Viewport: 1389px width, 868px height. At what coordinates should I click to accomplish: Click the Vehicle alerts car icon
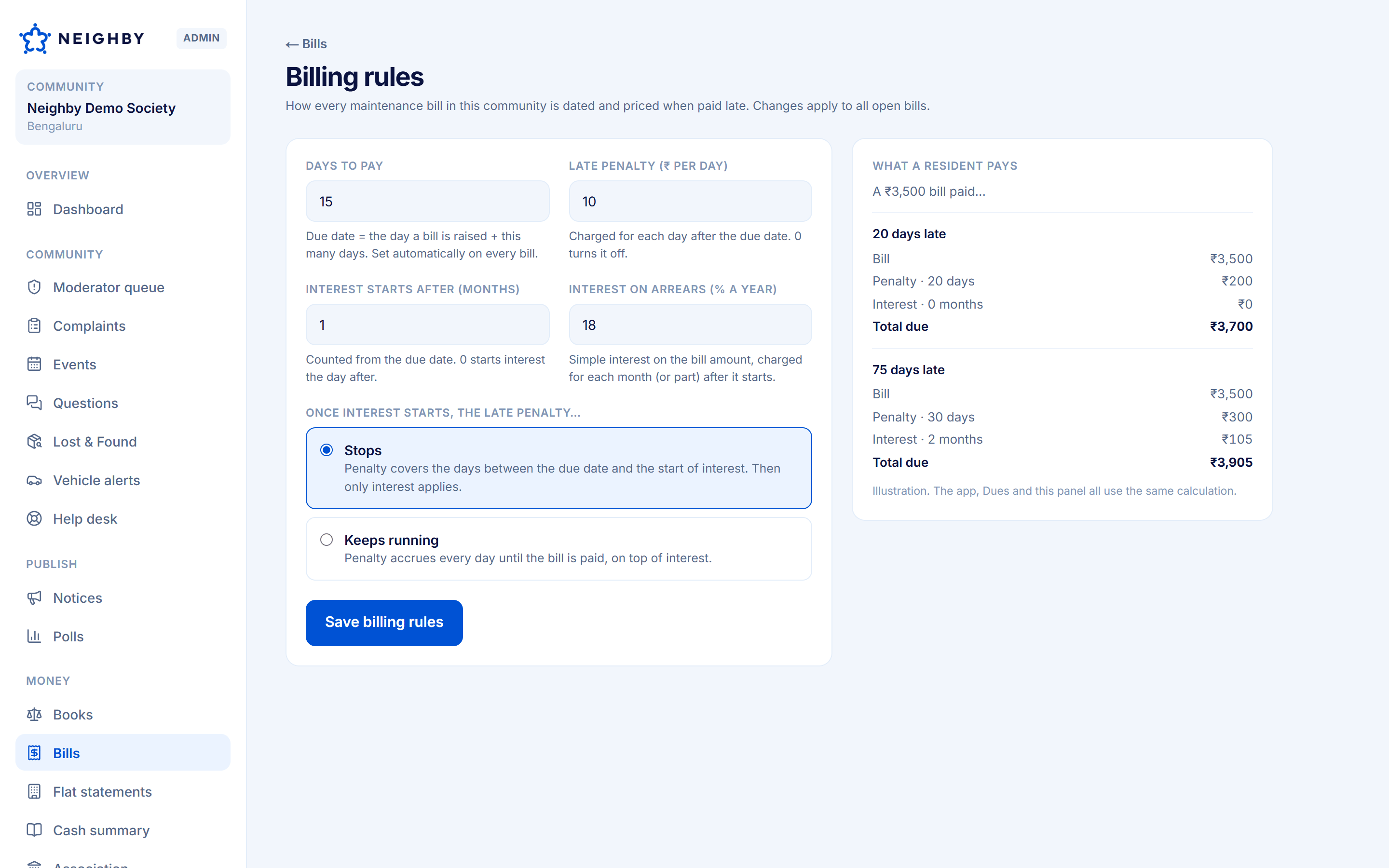(34, 480)
